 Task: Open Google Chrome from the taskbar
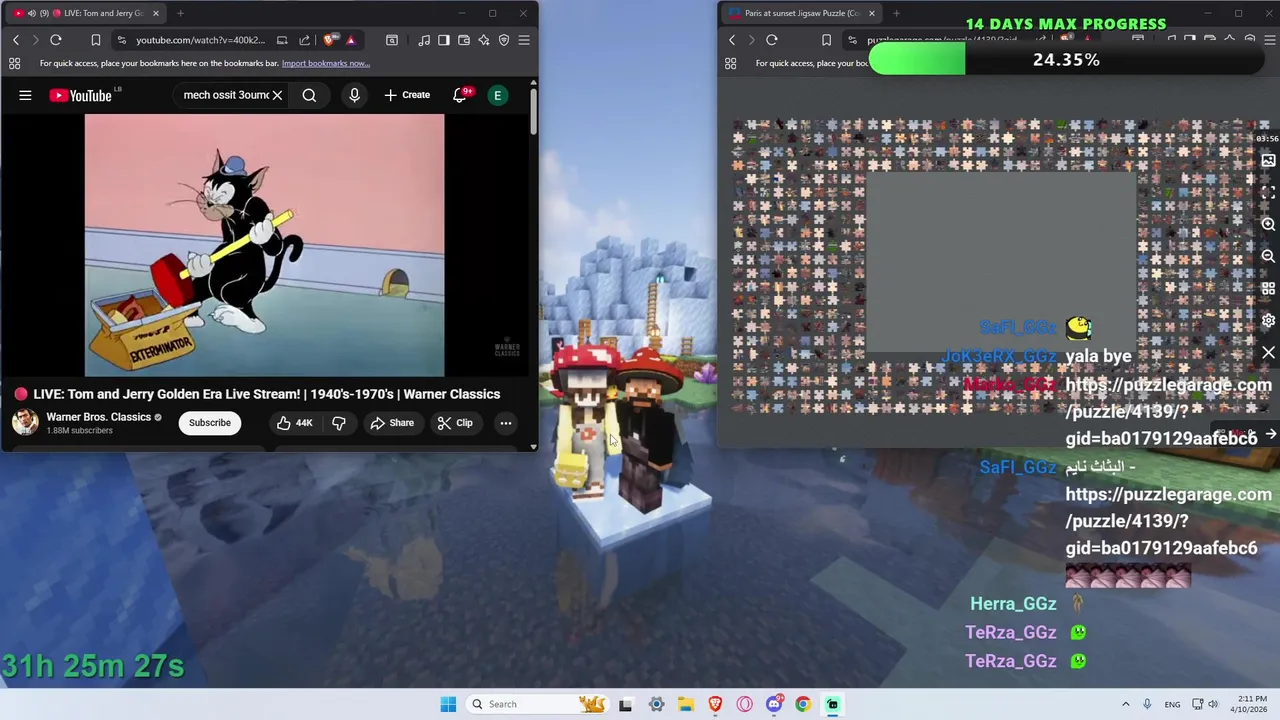803,704
